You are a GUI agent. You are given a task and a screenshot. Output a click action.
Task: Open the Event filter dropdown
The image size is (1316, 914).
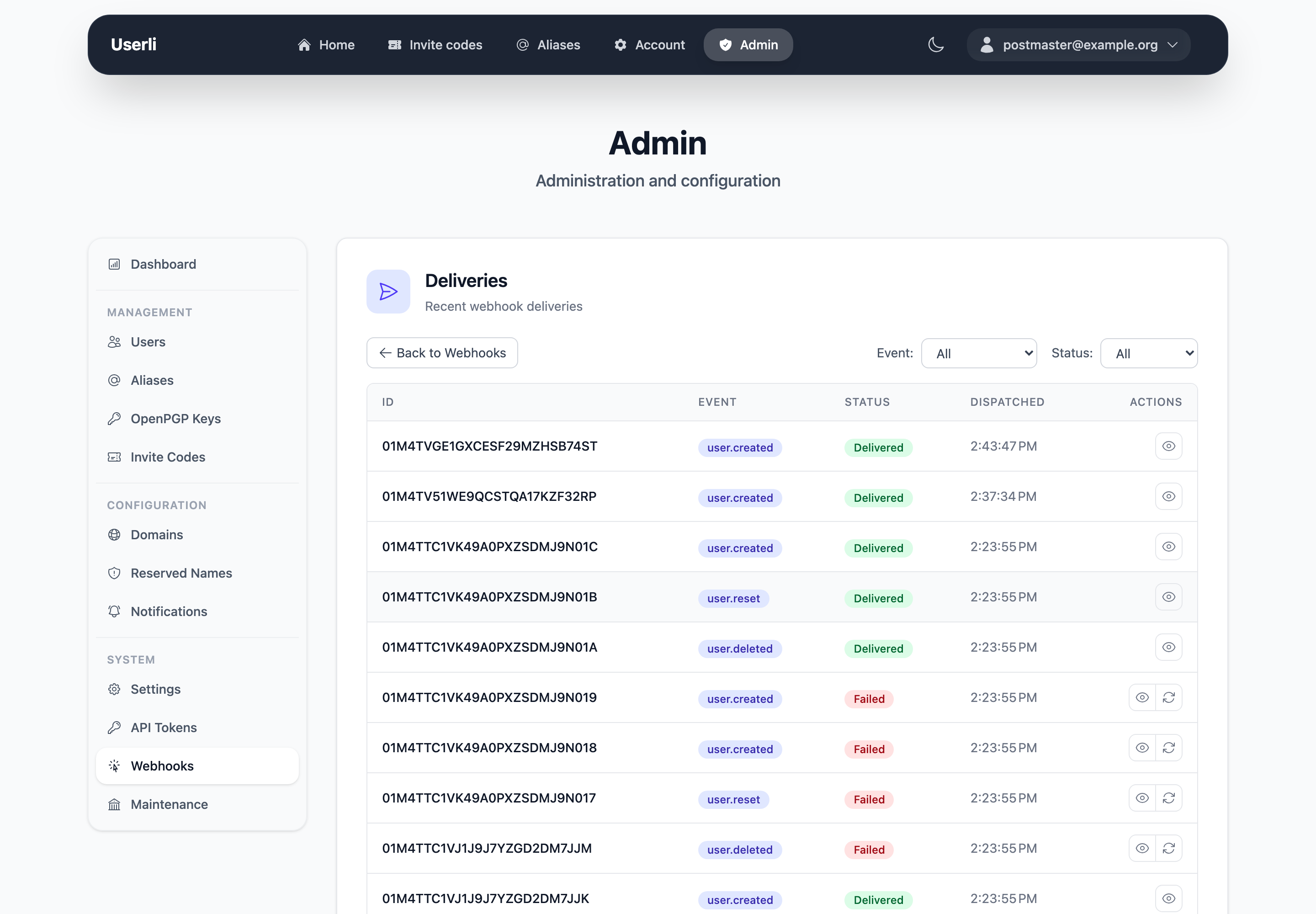coord(979,353)
